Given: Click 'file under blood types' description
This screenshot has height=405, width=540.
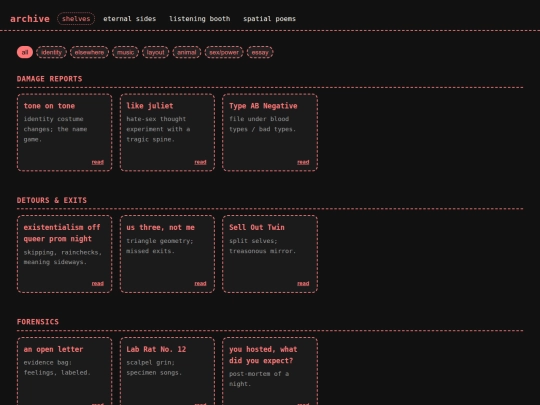Looking at the screenshot, I should click(262, 124).
